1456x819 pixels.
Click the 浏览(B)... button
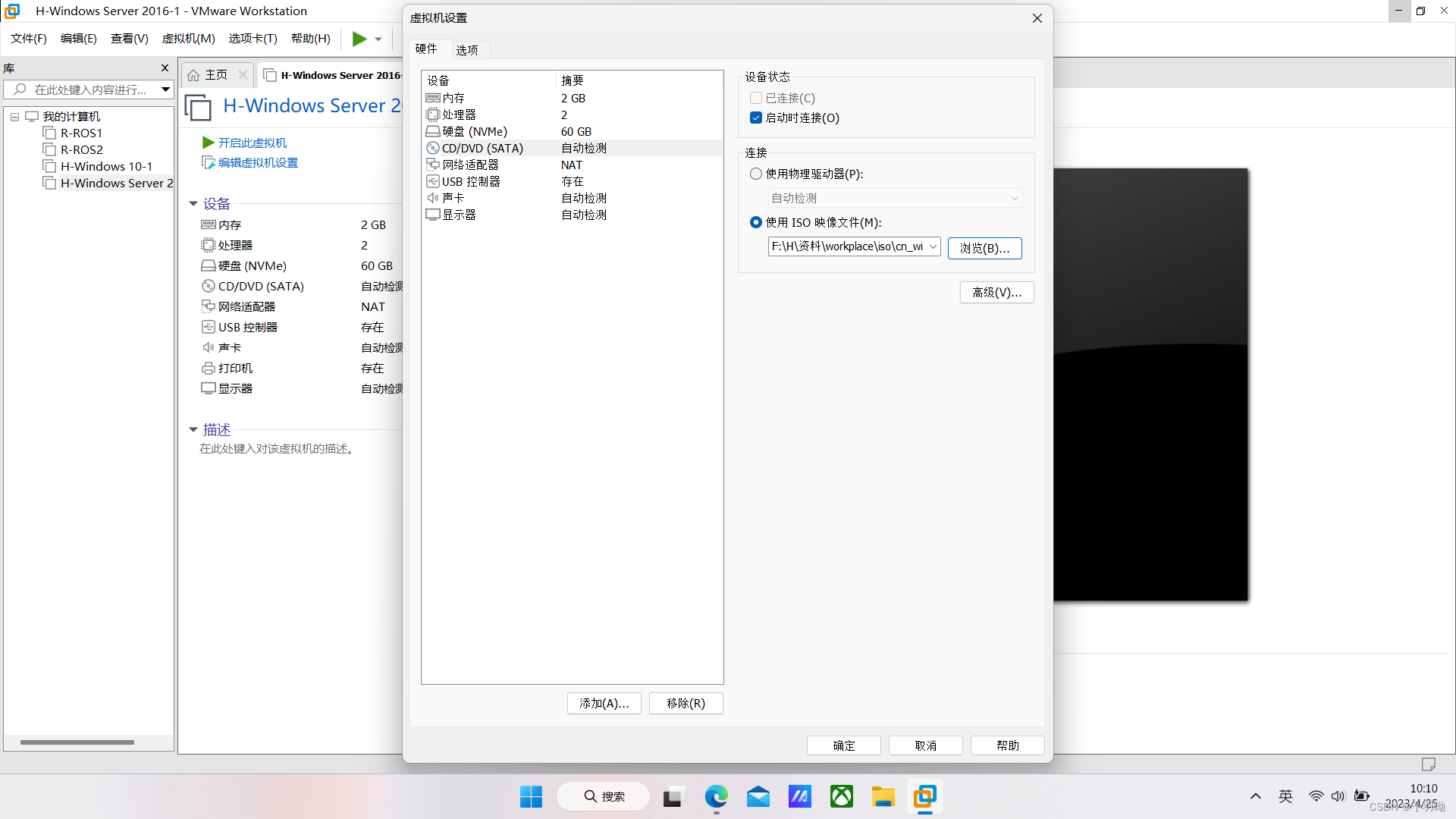pyautogui.click(x=984, y=248)
